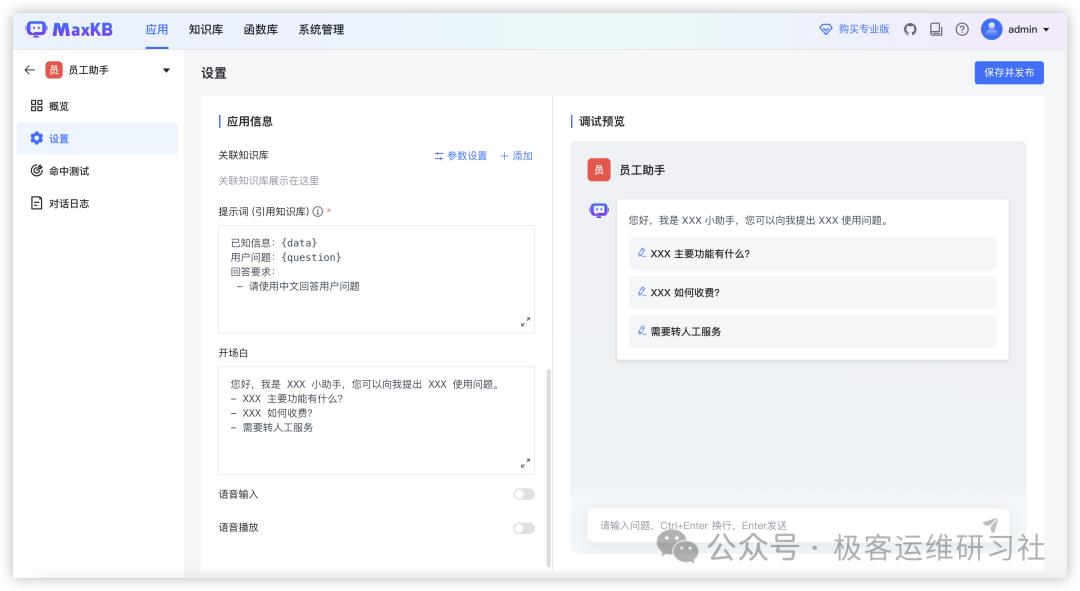Screen dimensions: 1080x591
Task: Click the 应用信息 section heading
Action: point(249,121)
